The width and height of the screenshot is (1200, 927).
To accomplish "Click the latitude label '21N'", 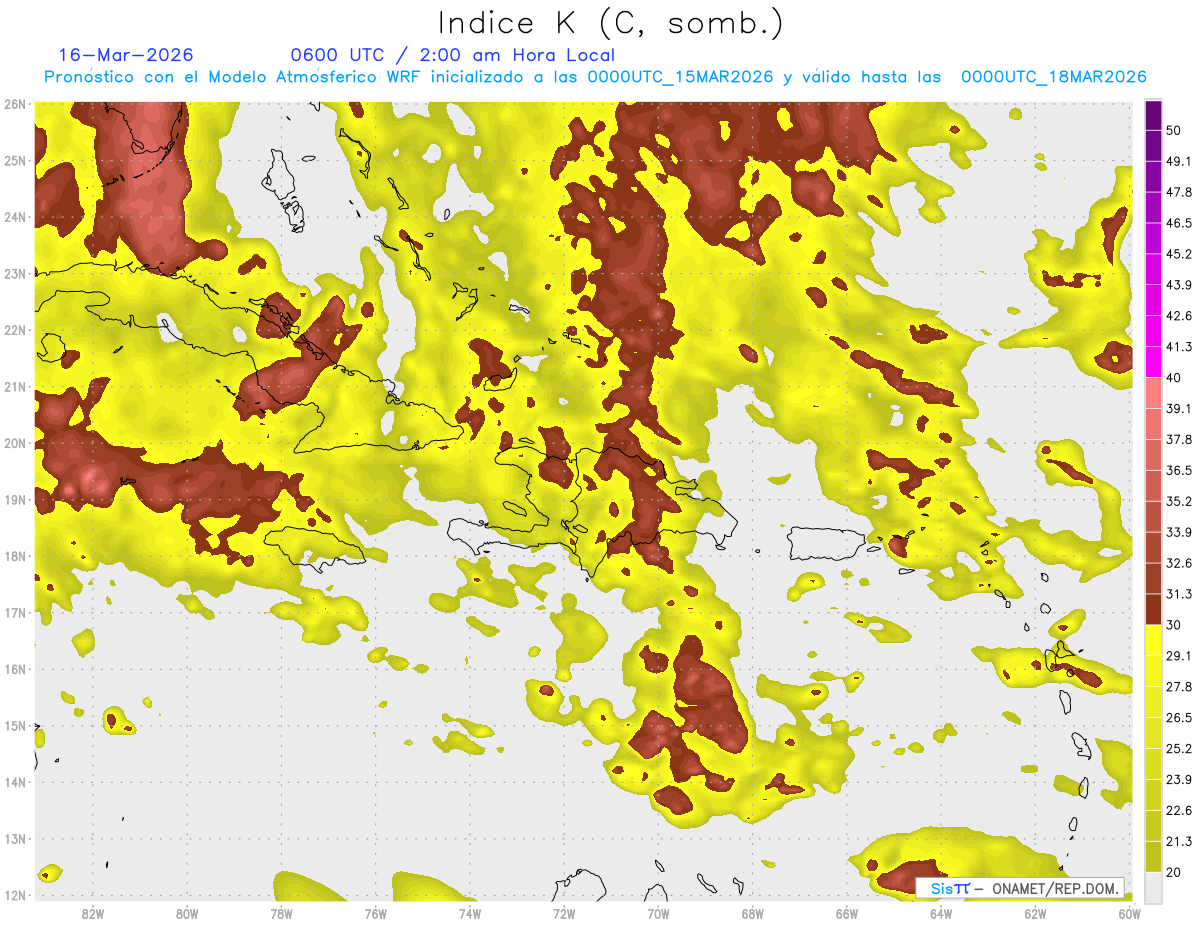I will 15,387.
